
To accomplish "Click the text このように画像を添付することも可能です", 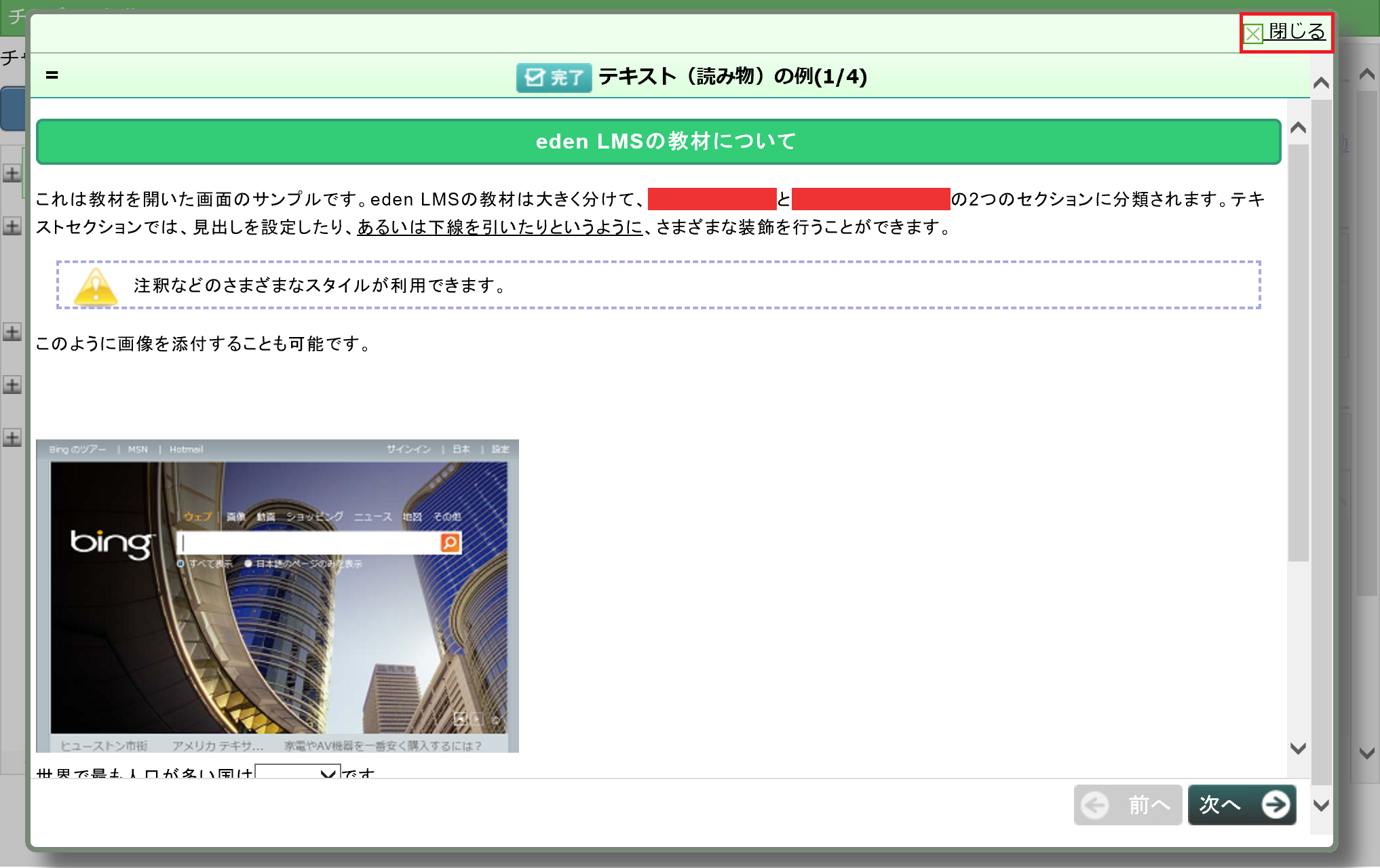I will (x=204, y=344).
